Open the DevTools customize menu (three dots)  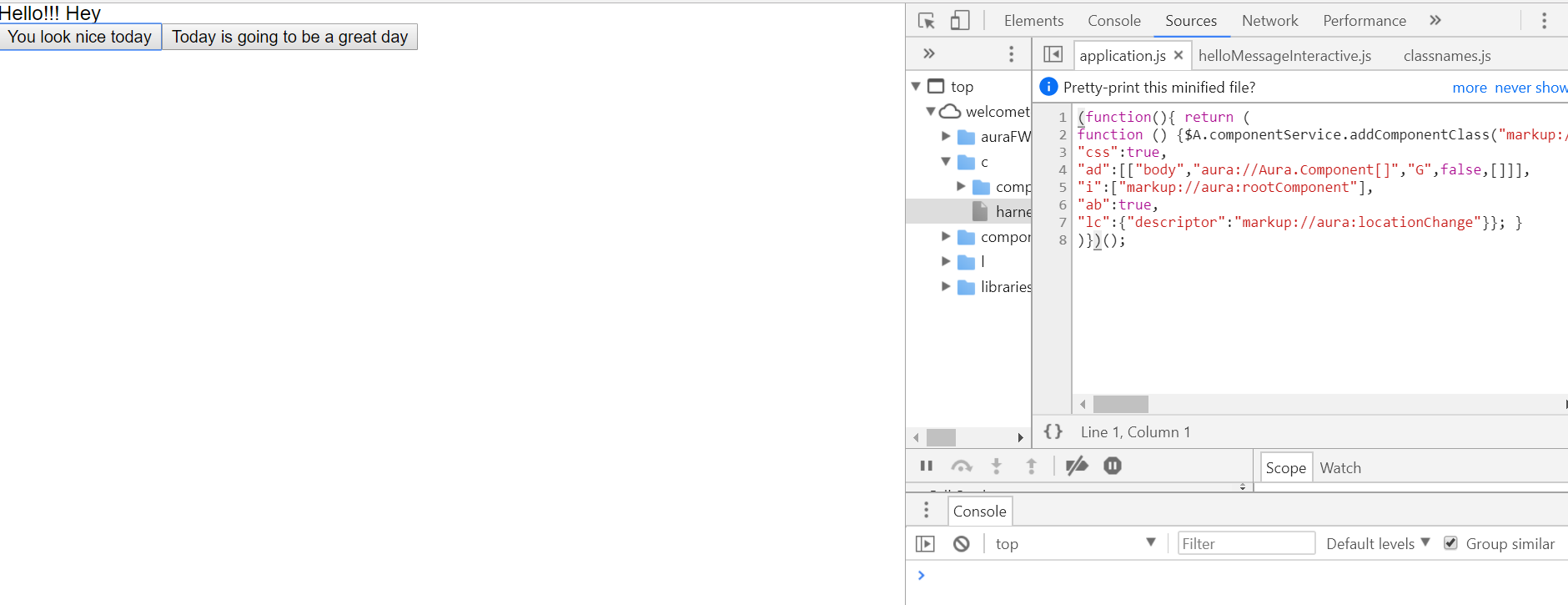(x=1544, y=21)
